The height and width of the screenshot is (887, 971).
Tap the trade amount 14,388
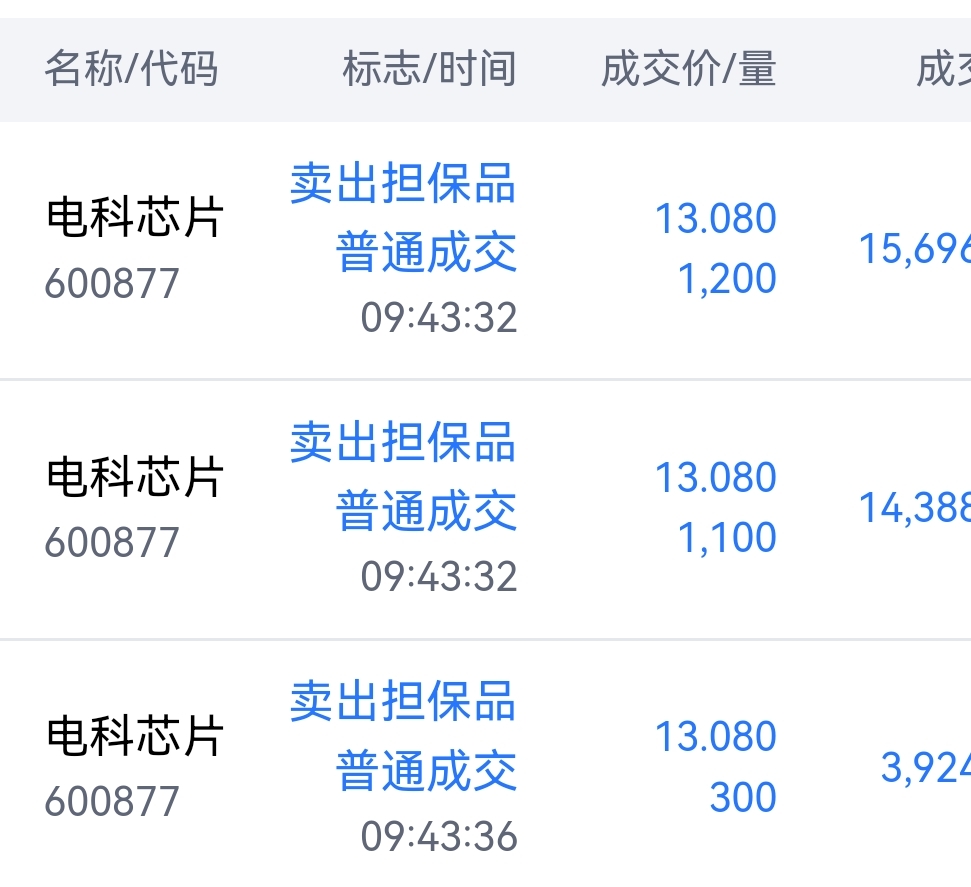pos(915,508)
